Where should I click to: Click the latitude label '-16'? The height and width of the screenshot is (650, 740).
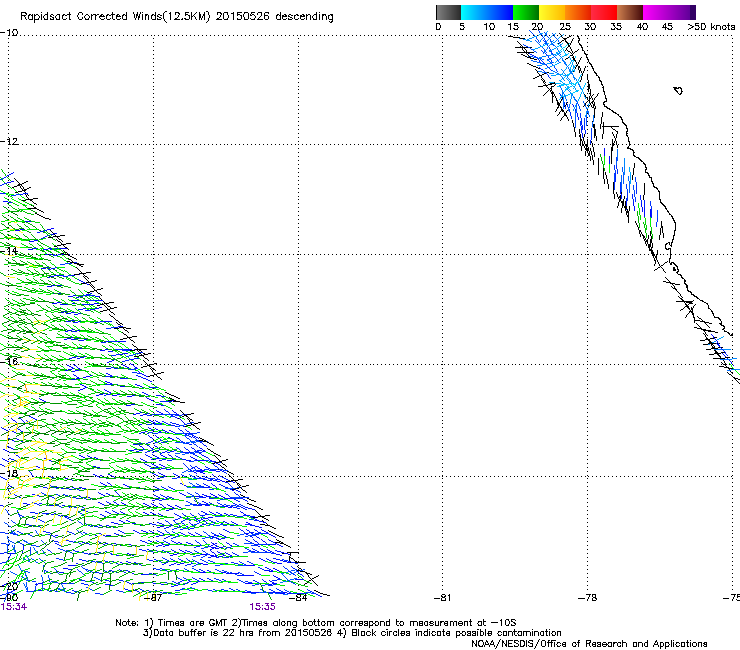[x=9, y=362]
